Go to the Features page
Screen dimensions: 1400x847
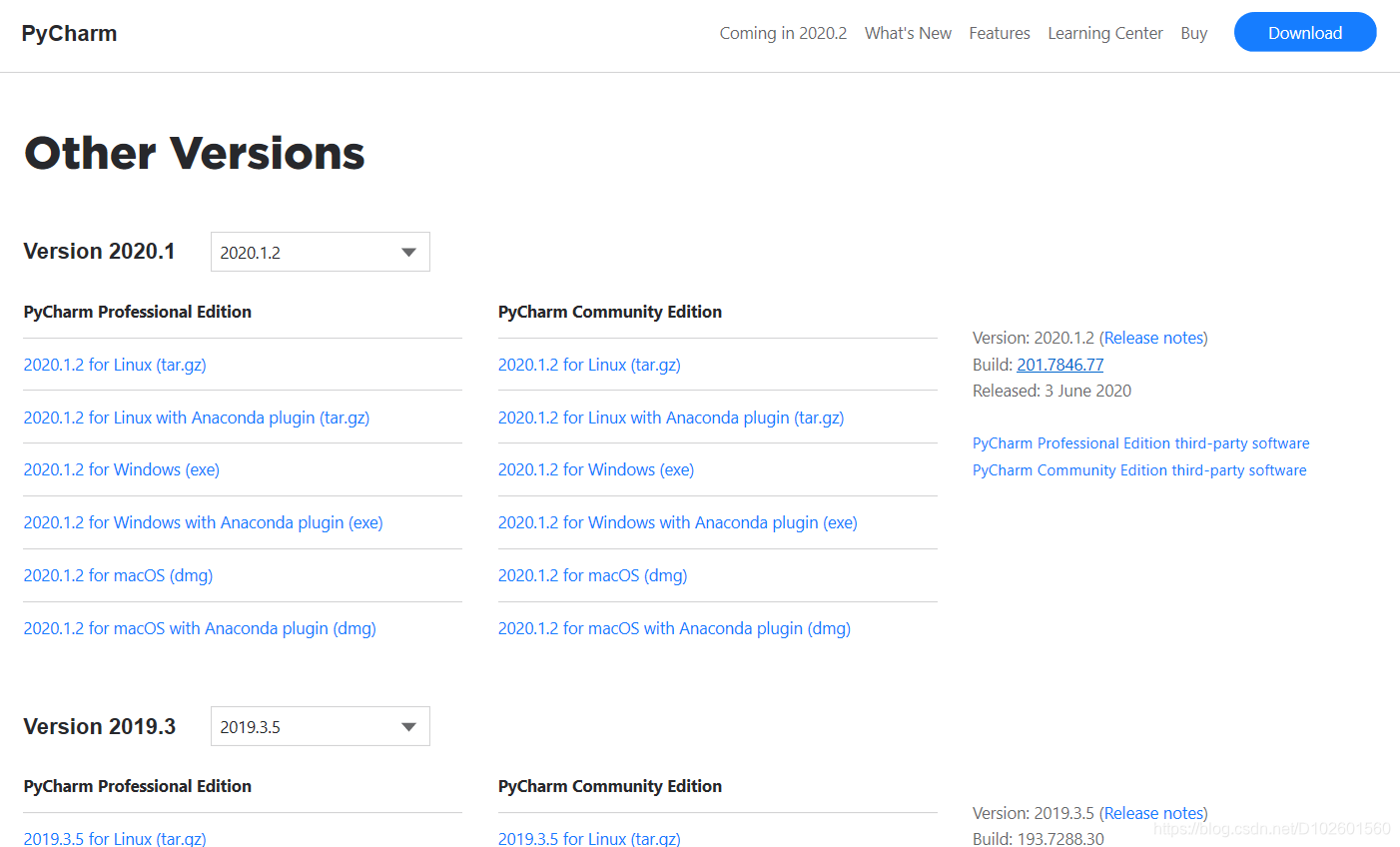(x=1000, y=33)
